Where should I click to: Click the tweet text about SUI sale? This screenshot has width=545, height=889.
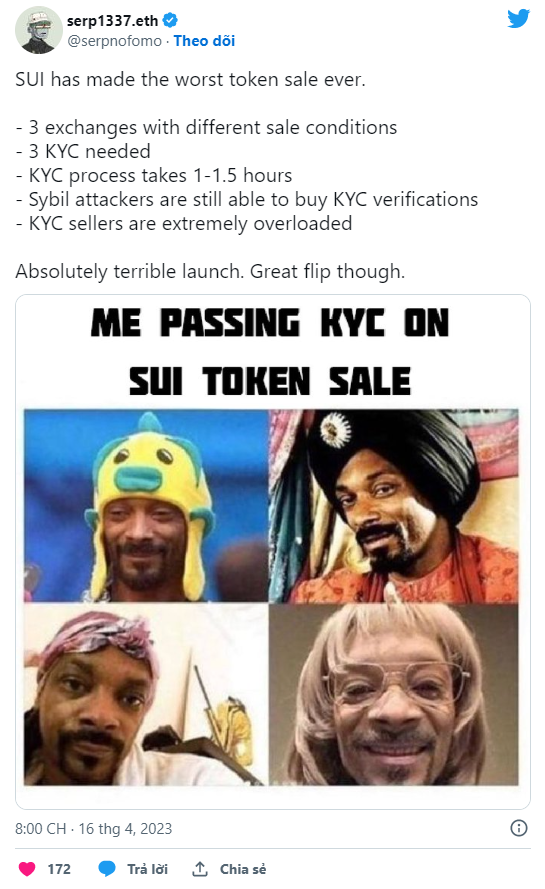point(247,175)
